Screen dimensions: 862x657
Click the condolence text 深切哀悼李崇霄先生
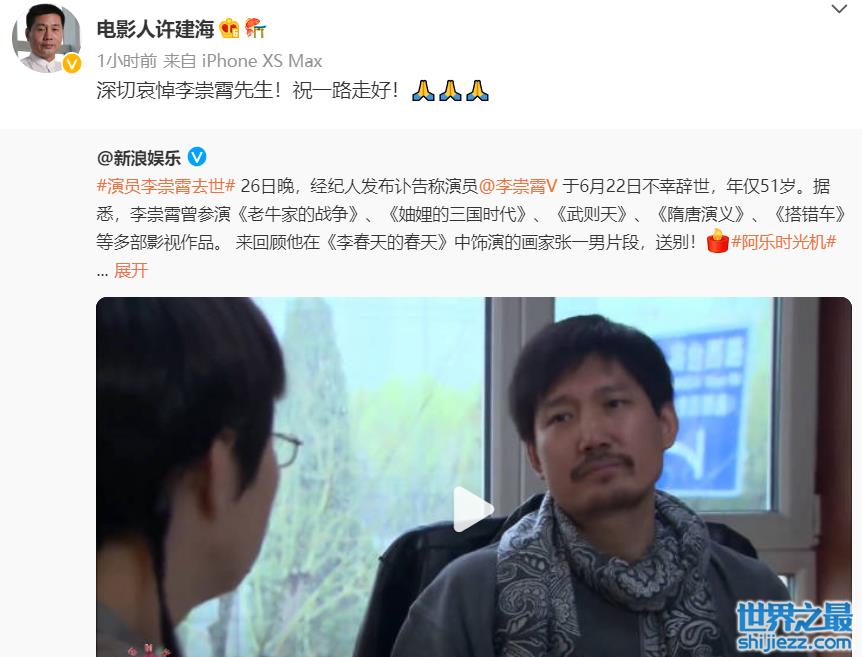pyautogui.click(x=185, y=90)
